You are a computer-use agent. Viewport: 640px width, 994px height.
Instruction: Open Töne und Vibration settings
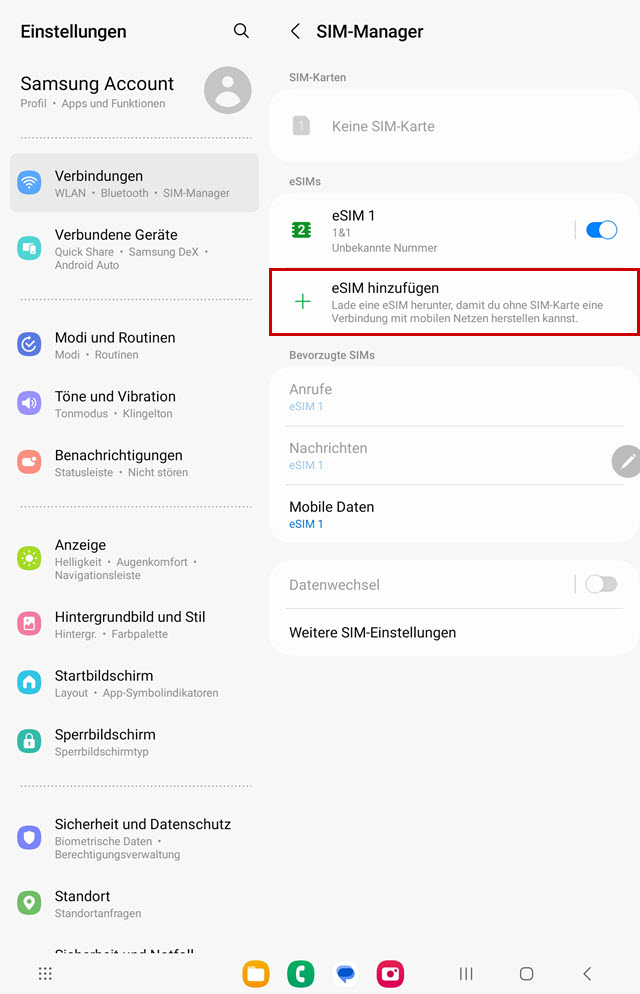pos(134,404)
